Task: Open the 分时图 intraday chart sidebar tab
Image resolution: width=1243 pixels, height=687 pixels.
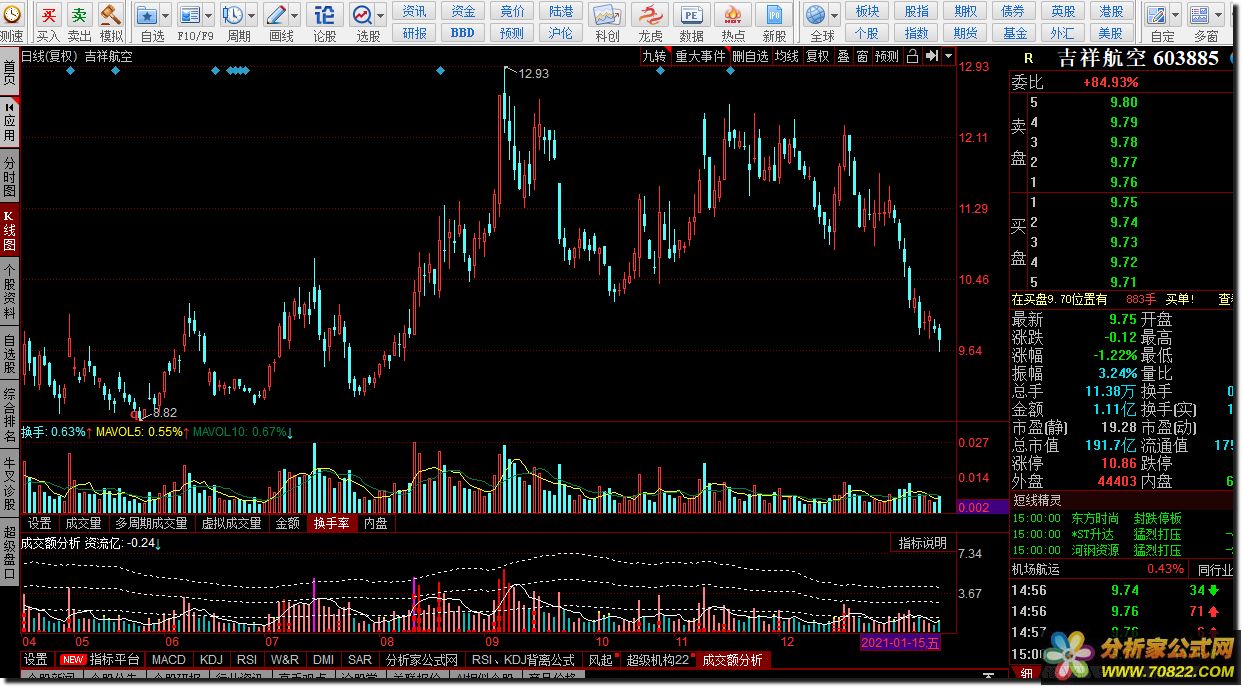Action: (x=9, y=176)
